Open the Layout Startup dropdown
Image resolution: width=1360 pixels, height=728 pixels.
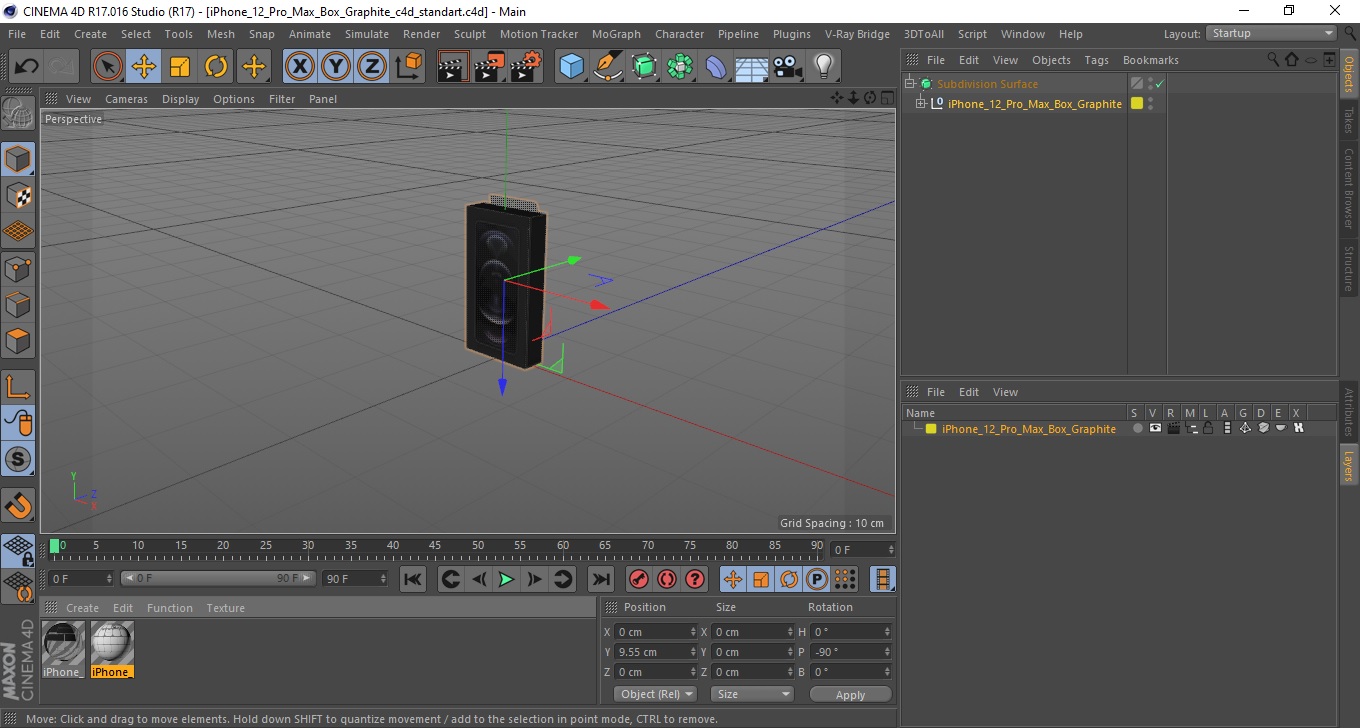(1271, 33)
